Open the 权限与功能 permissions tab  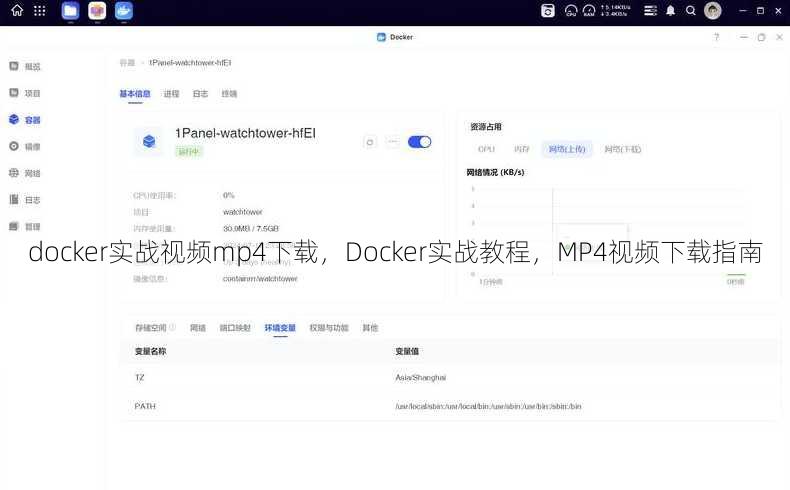(329, 328)
